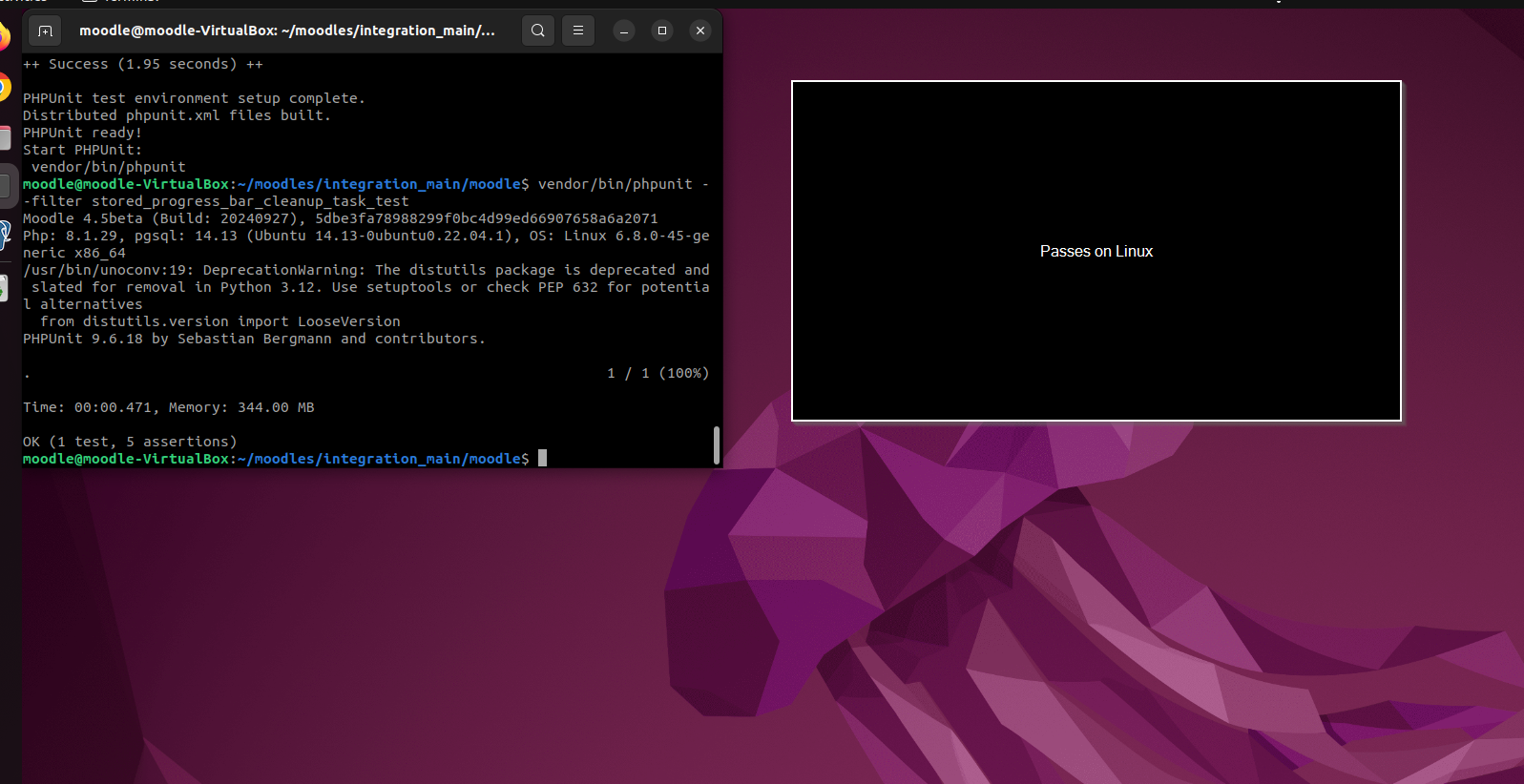Click the last terminal prompt's cursor block
This screenshot has height=784, width=1524.
[x=542, y=459]
